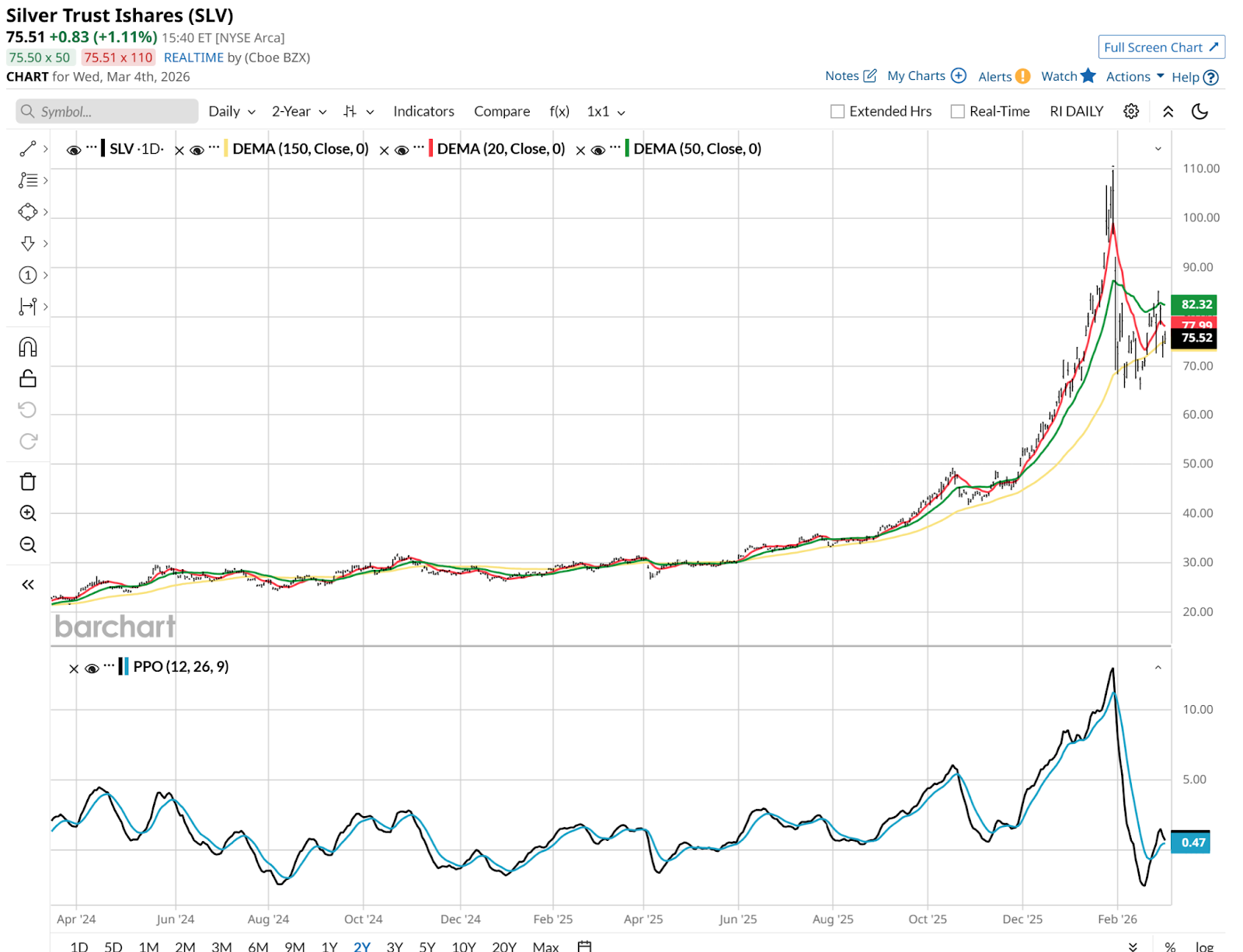
Task: Open the Compare menu
Action: tap(502, 111)
